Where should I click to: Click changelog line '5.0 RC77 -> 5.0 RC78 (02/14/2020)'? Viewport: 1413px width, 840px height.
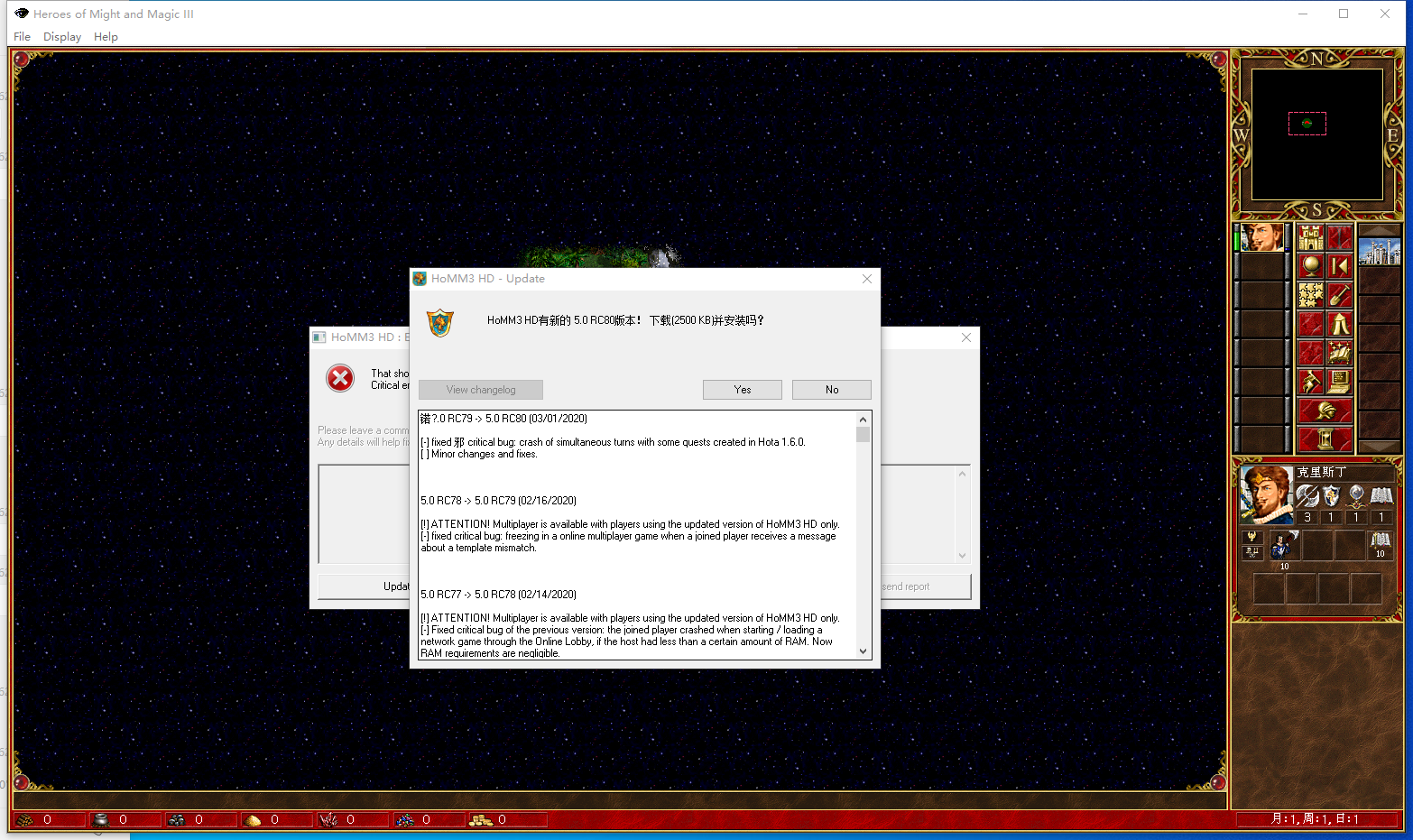498,595
